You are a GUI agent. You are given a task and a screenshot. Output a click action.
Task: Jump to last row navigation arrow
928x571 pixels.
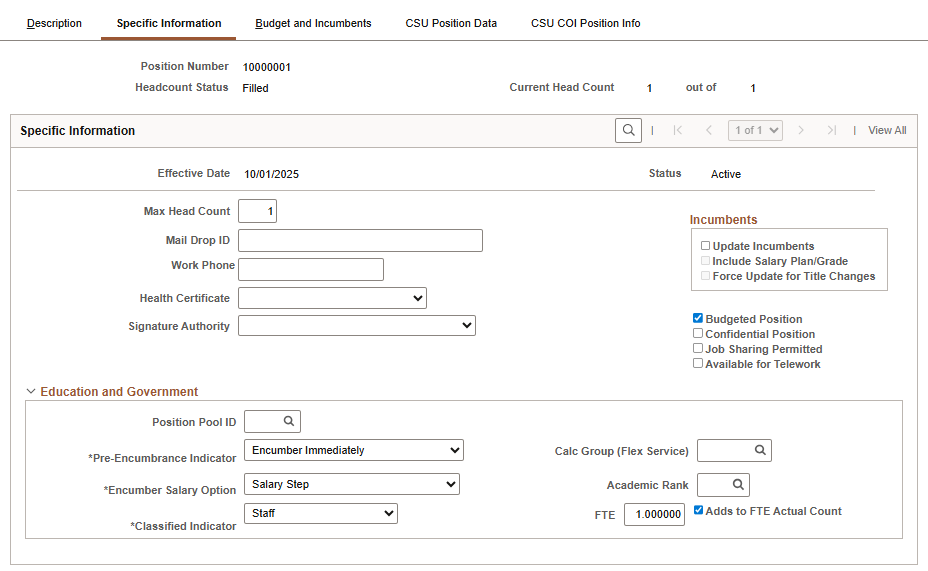point(831,130)
